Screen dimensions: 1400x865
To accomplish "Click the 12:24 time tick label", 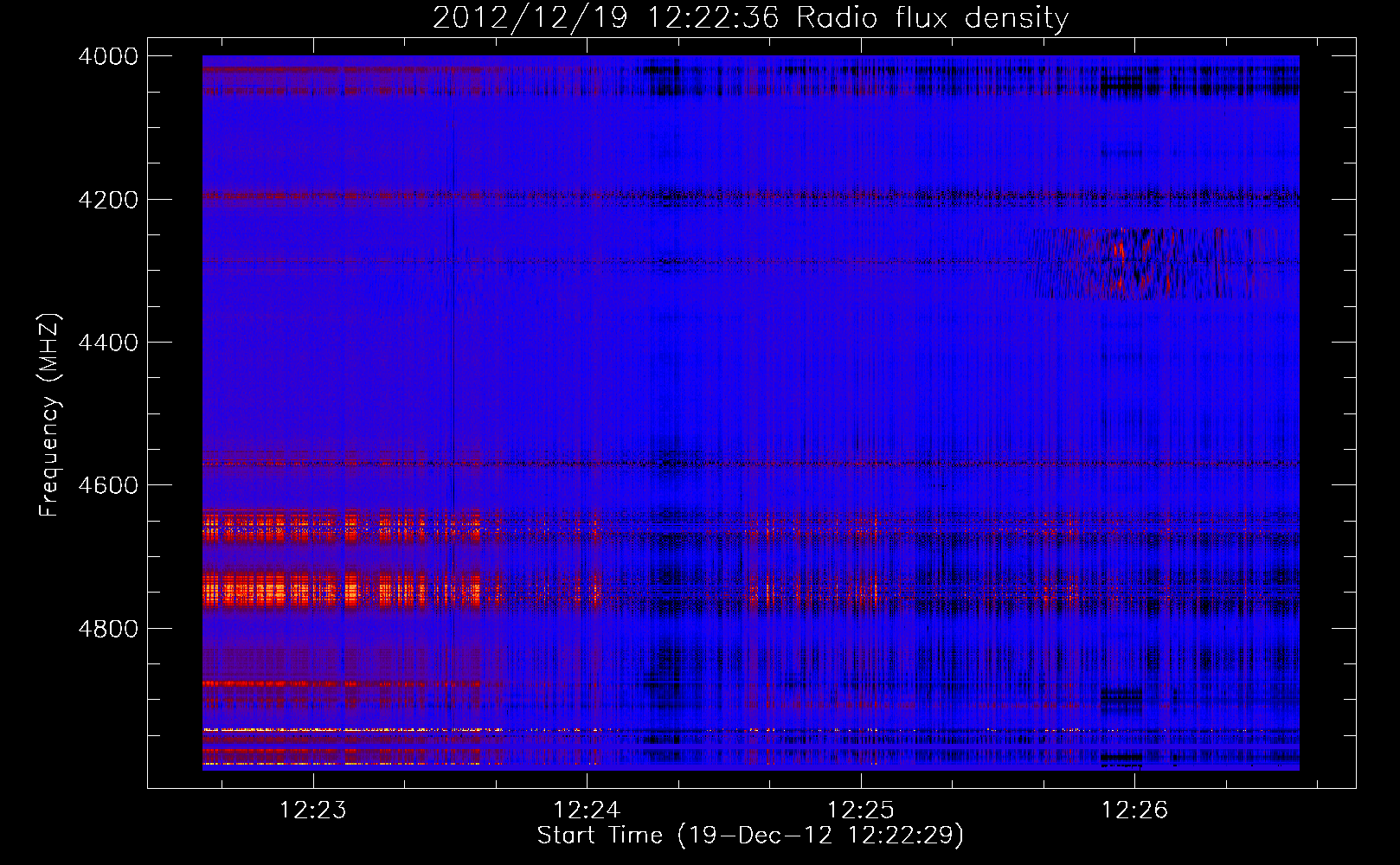I will [x=588, y=811].
